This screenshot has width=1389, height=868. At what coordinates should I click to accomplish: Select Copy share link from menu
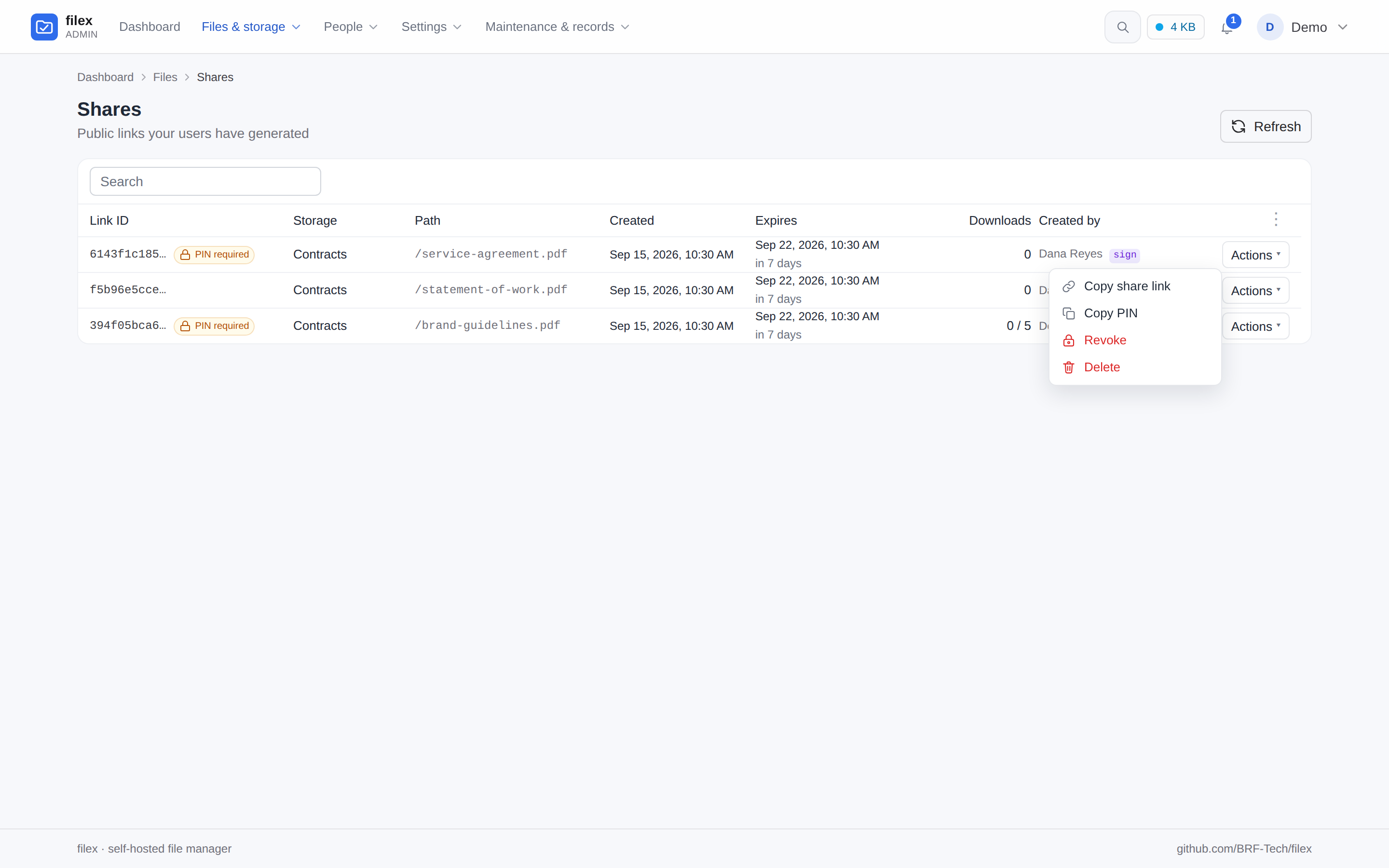[1135, 286]
